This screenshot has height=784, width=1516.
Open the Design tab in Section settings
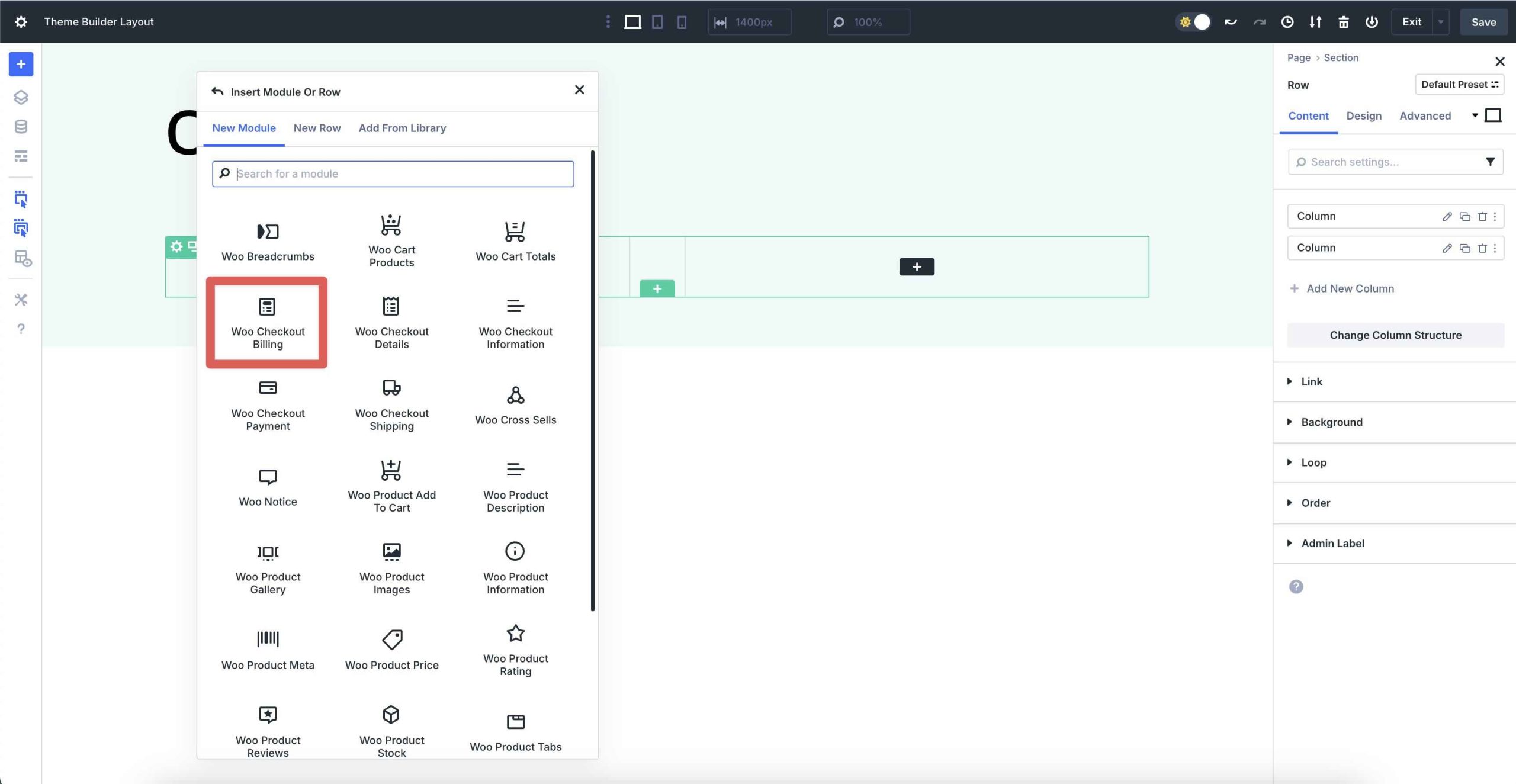pyautogui.click(x=1363, y=115)
